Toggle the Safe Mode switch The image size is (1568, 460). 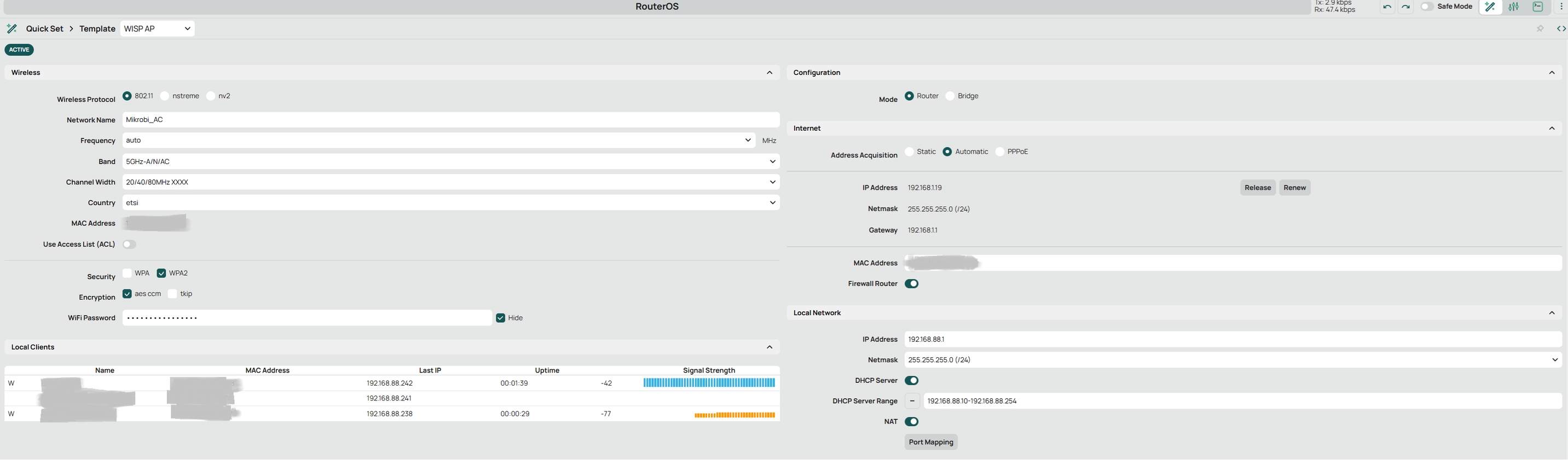(x=1427, y=7)
